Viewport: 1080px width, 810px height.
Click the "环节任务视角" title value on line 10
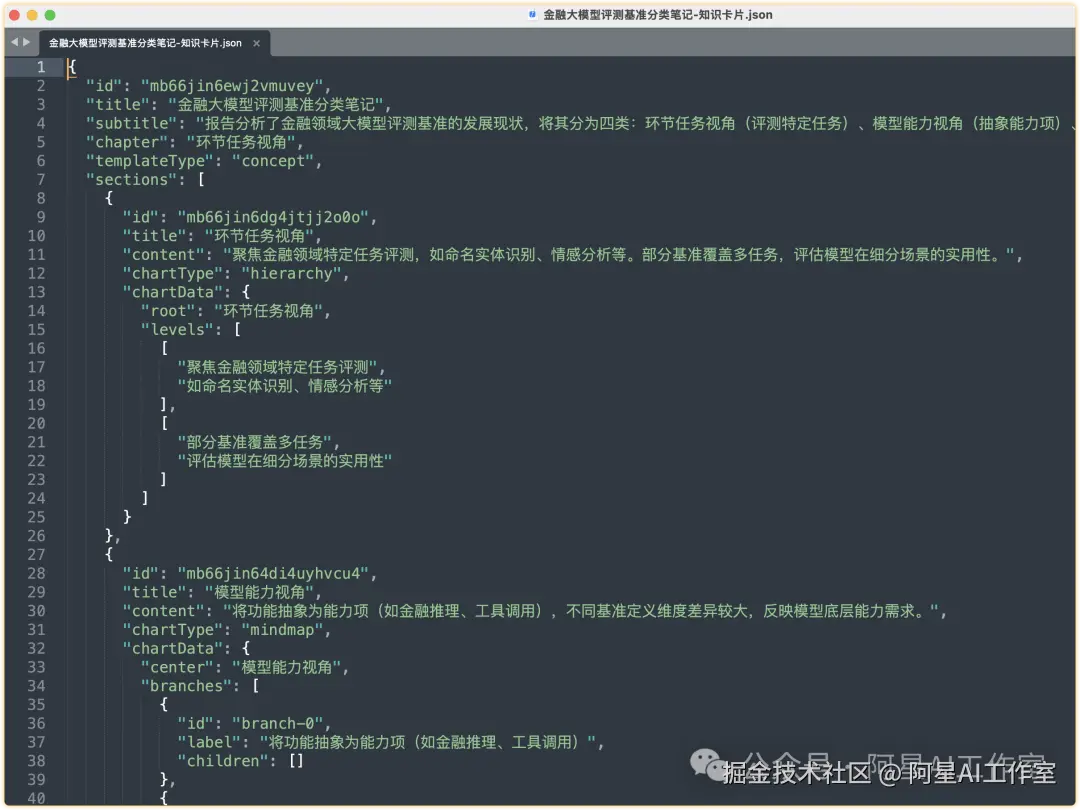[x=260, y=236]
